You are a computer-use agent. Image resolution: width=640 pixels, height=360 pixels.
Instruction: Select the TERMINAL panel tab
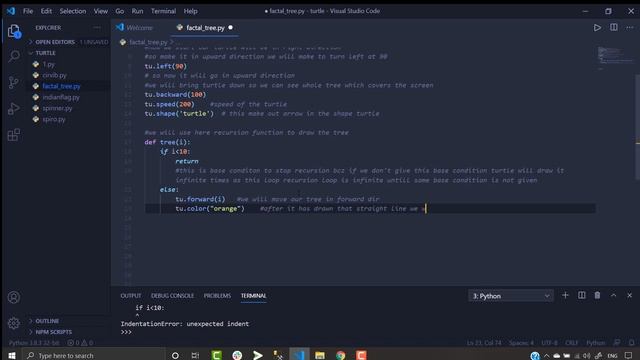tap(253, 296)
